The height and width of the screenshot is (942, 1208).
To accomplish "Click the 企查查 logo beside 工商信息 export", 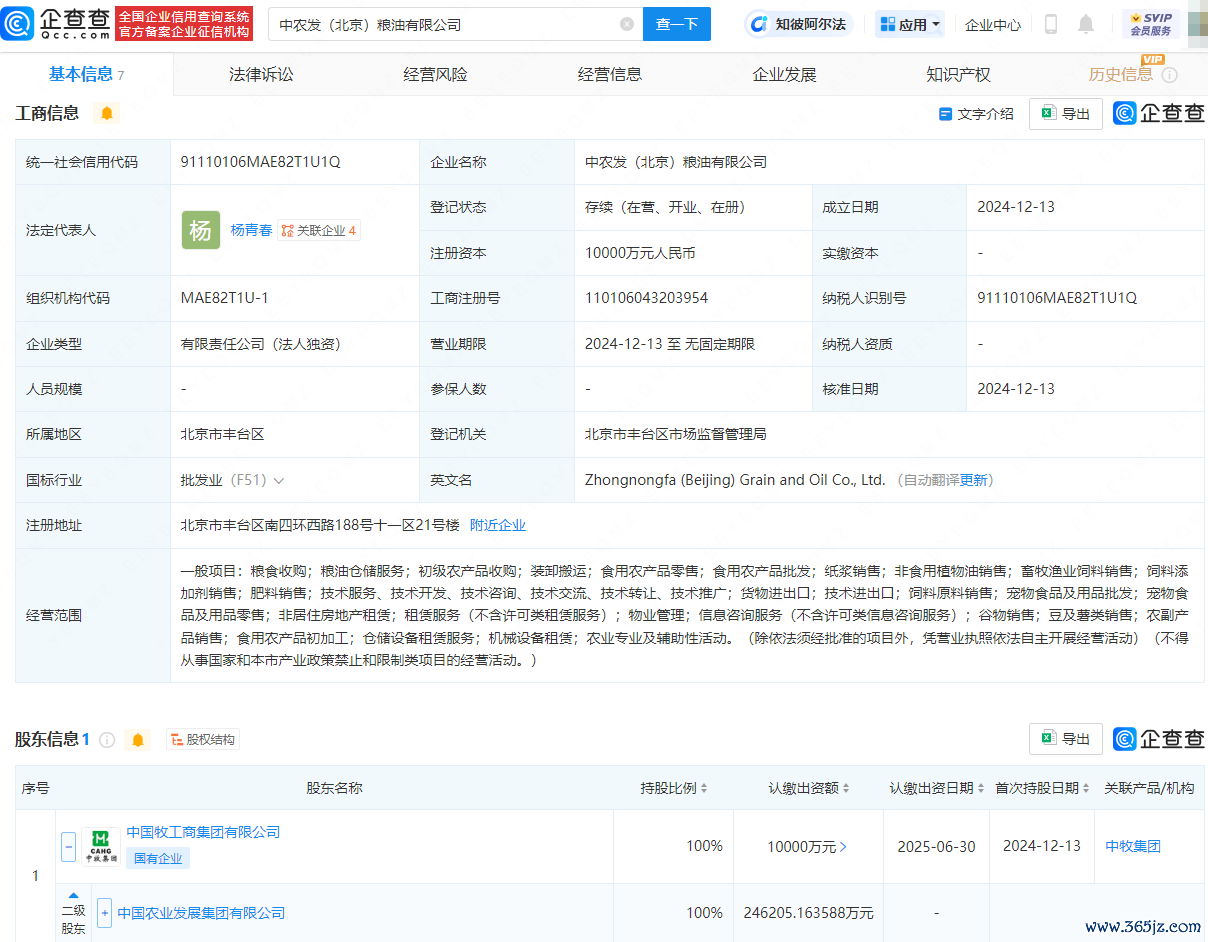I will [1159, 113].
